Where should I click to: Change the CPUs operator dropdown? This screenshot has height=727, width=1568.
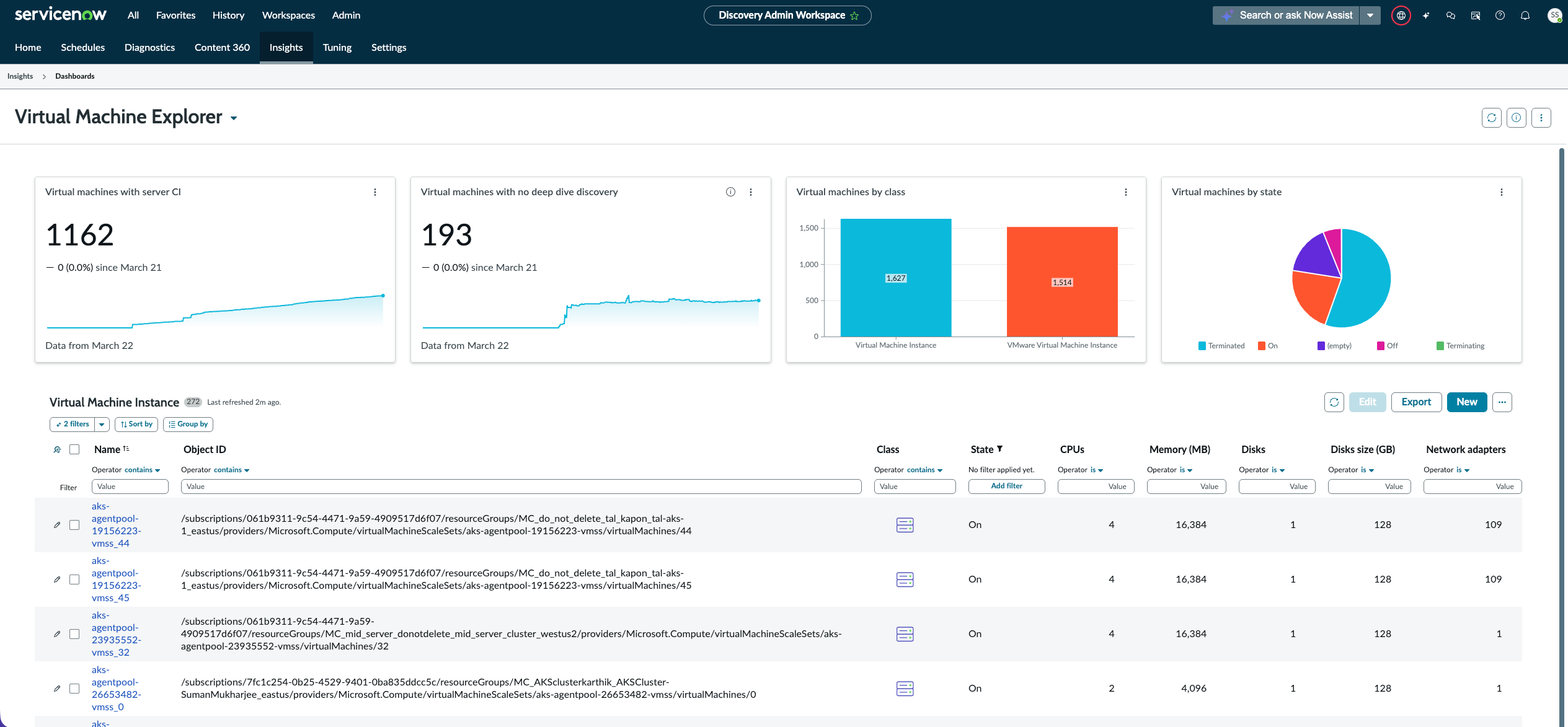(x=1097, y=470)
